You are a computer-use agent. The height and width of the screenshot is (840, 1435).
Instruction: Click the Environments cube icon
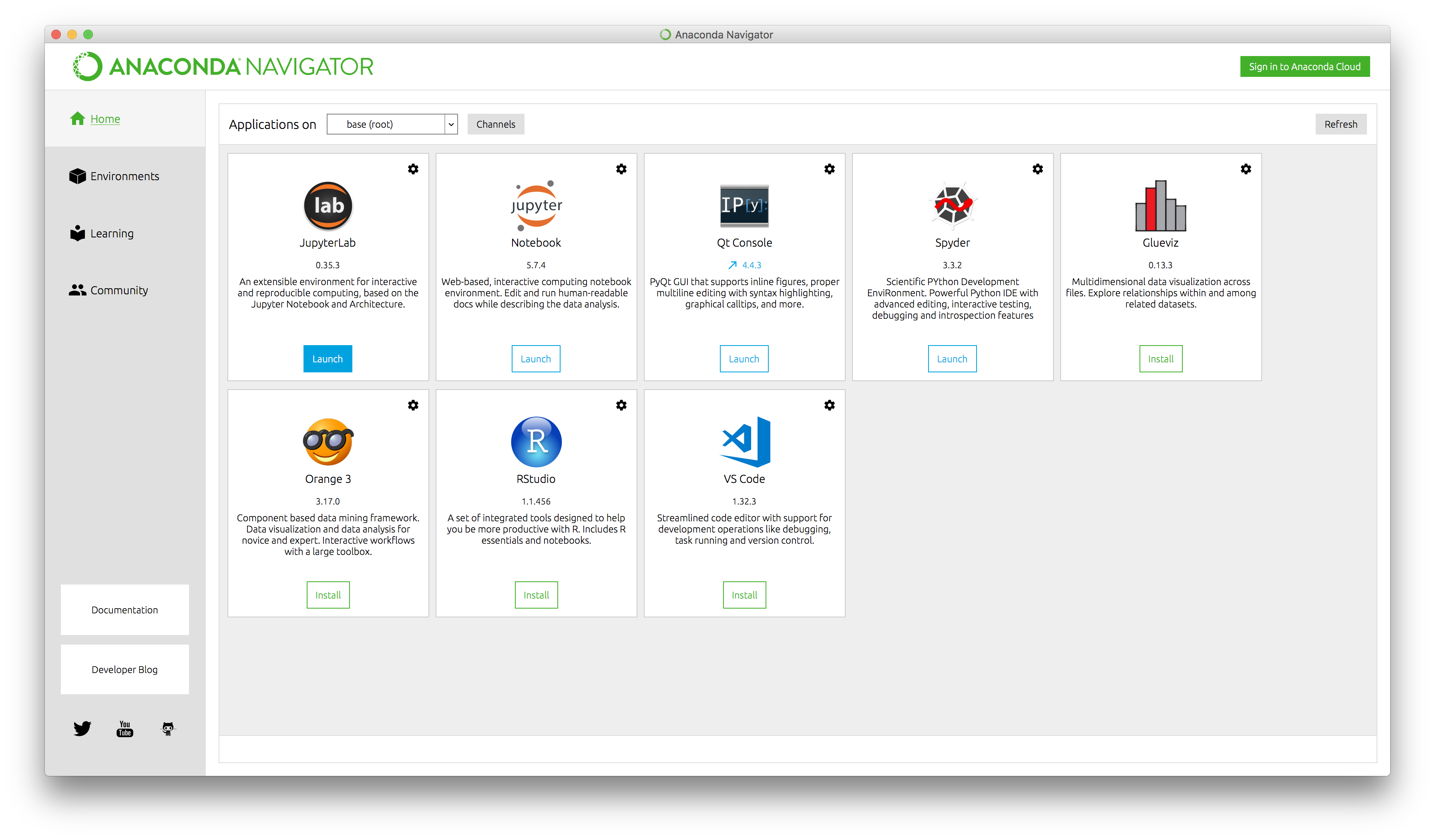click(77, 176)
